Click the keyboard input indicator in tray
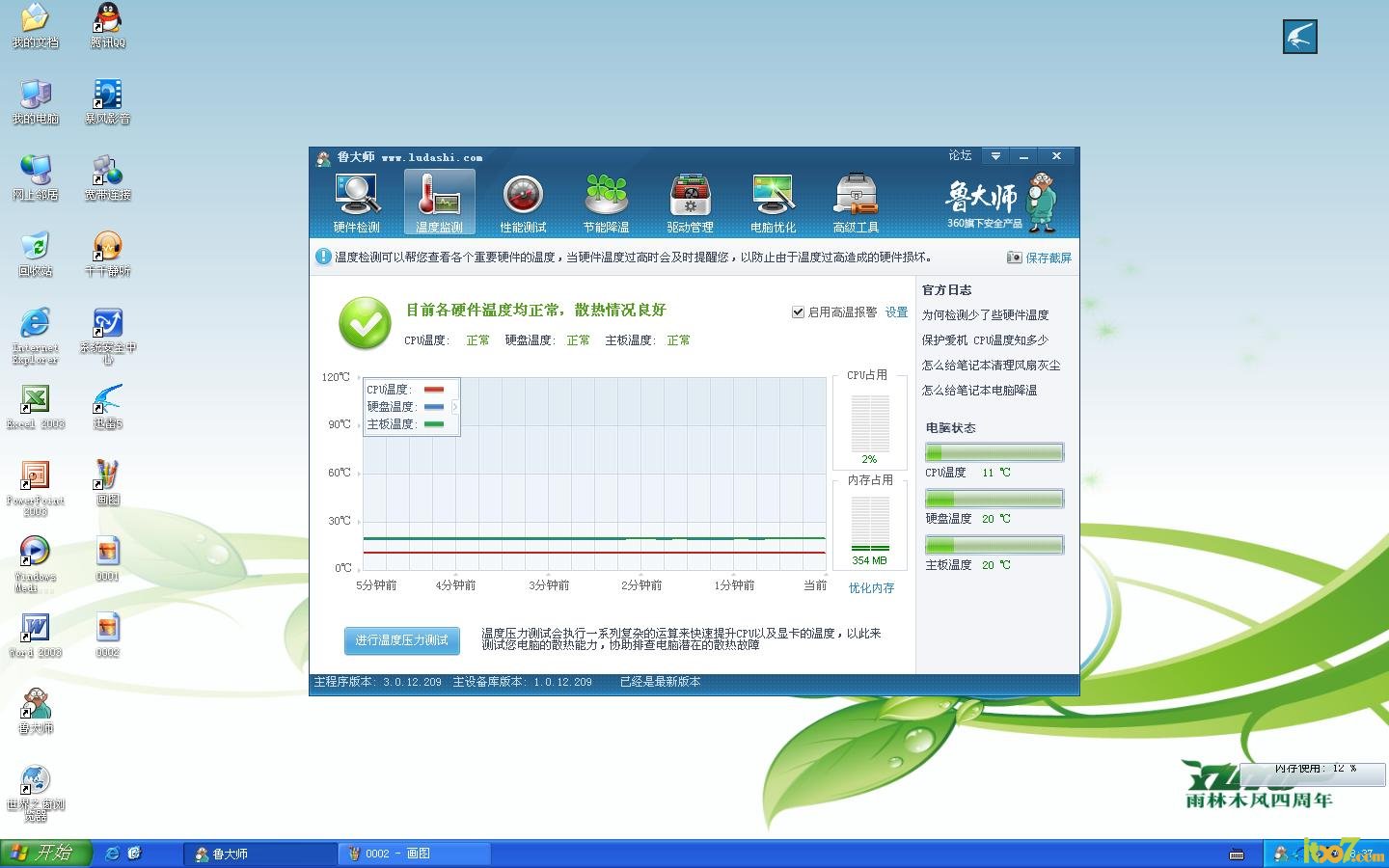The height and width of the screenshot is (868, 1389). tap(1238, 854)
